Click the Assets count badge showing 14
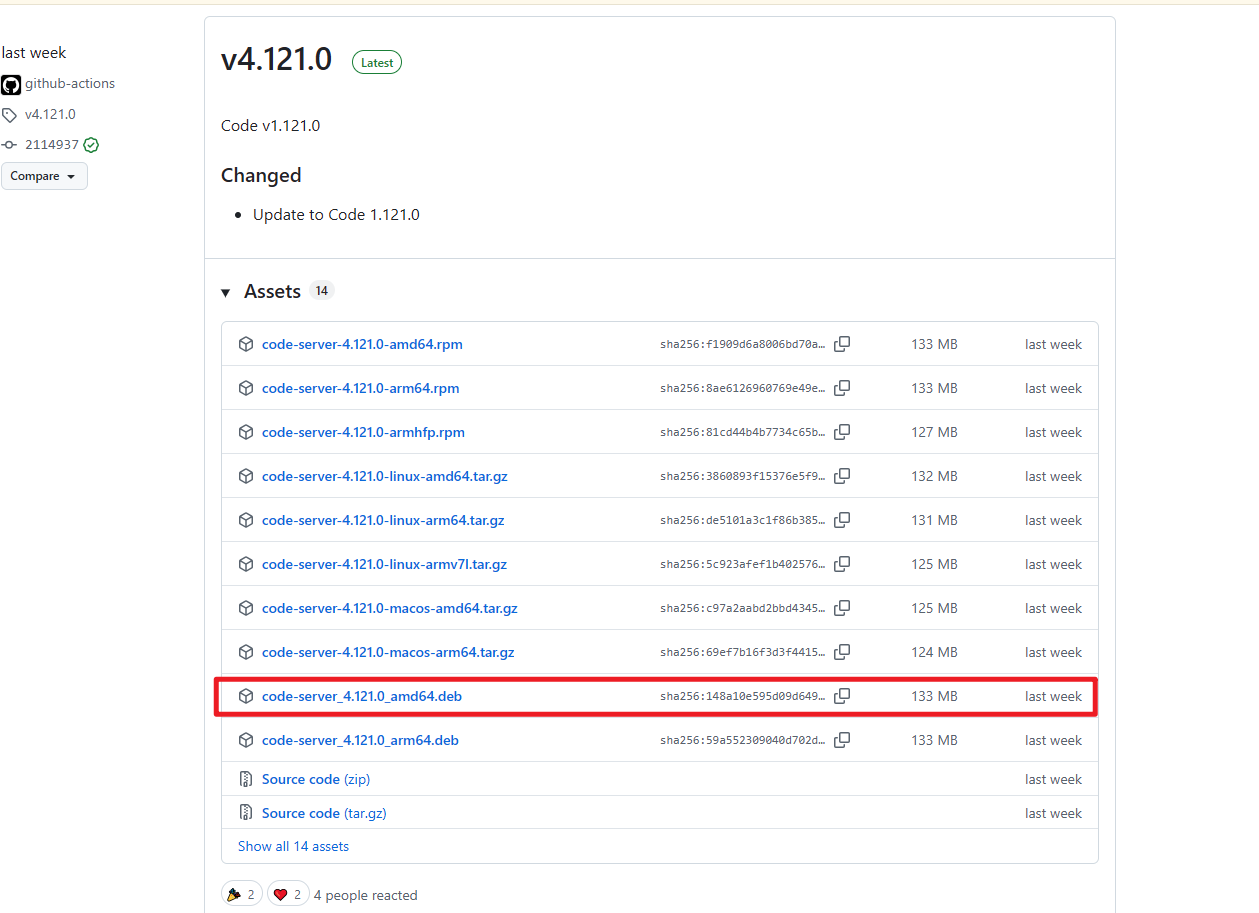 click(x=321, y=291)
